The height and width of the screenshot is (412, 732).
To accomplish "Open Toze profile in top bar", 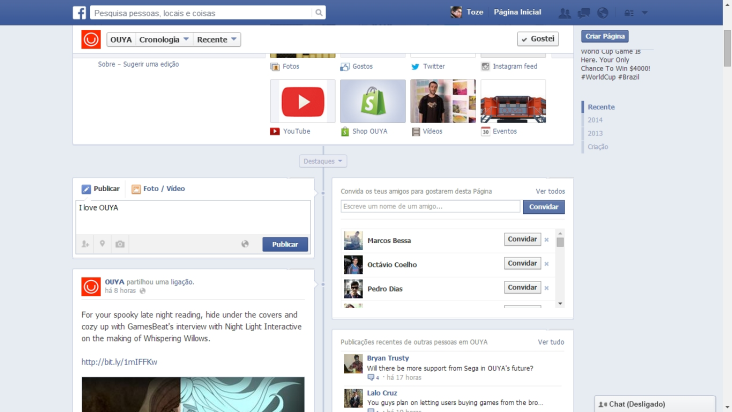I will tap(467, 13).
